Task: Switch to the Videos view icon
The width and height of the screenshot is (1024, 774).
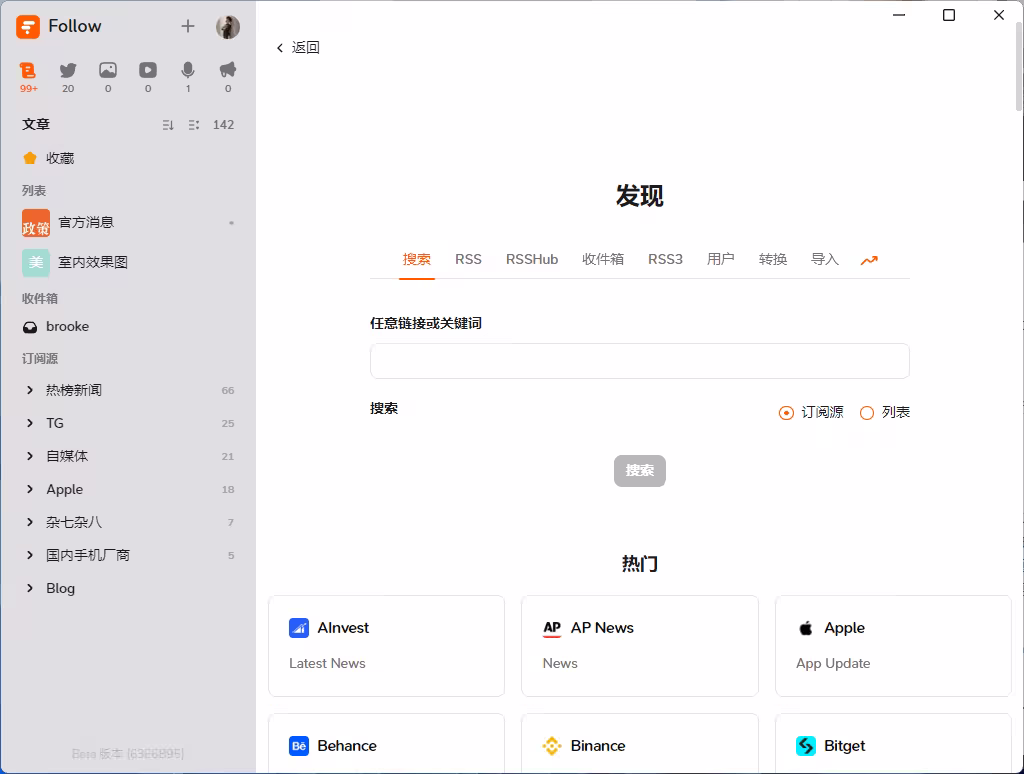Action: pos(148,77)
